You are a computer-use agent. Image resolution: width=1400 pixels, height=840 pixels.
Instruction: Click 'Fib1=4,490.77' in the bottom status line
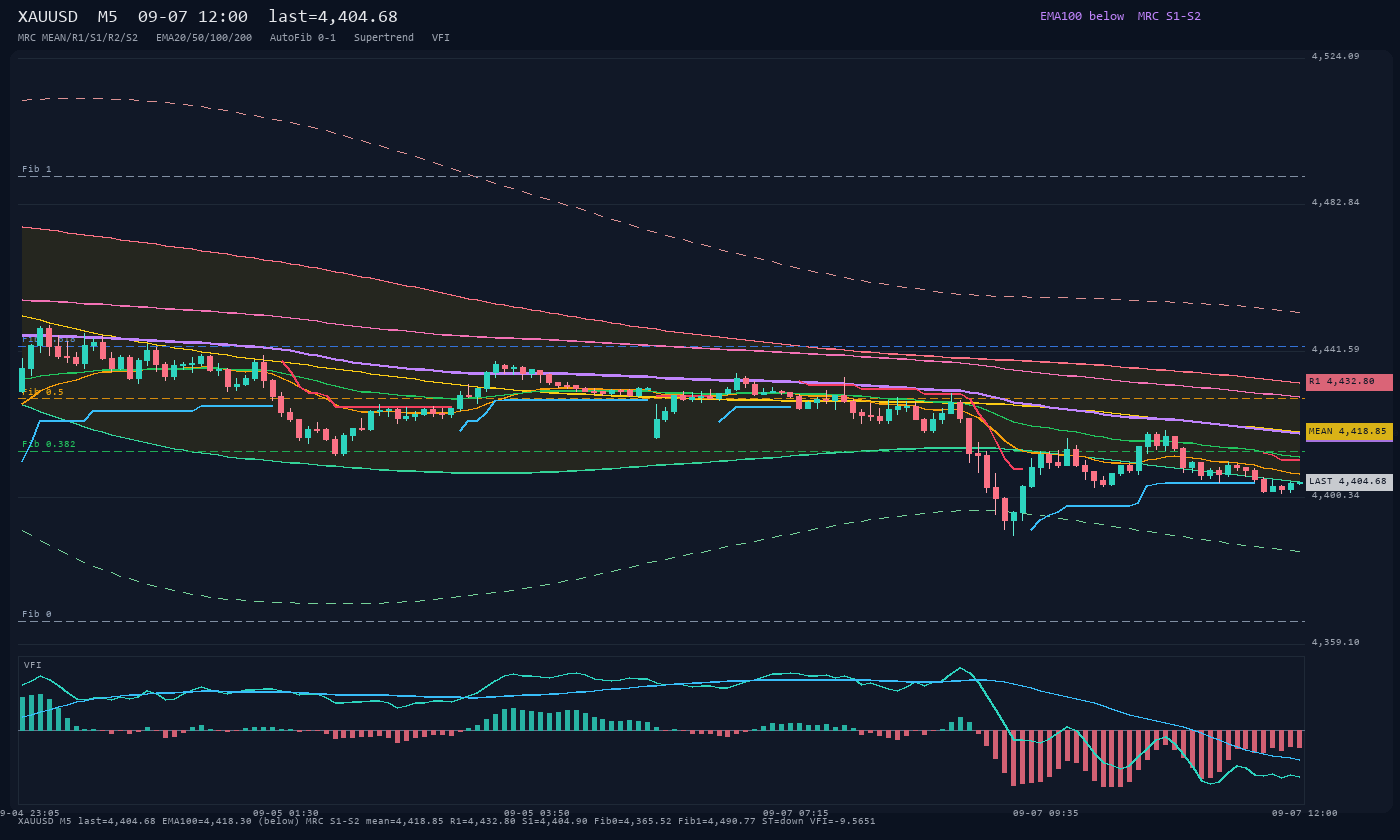(x=717, y=821)
